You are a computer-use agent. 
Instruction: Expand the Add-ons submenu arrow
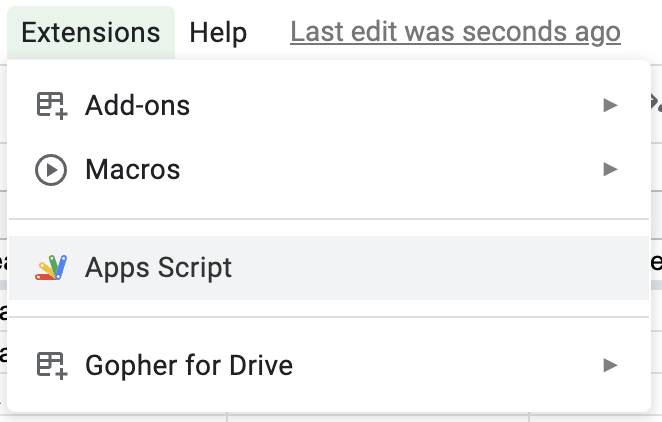(x=610, y=105)
